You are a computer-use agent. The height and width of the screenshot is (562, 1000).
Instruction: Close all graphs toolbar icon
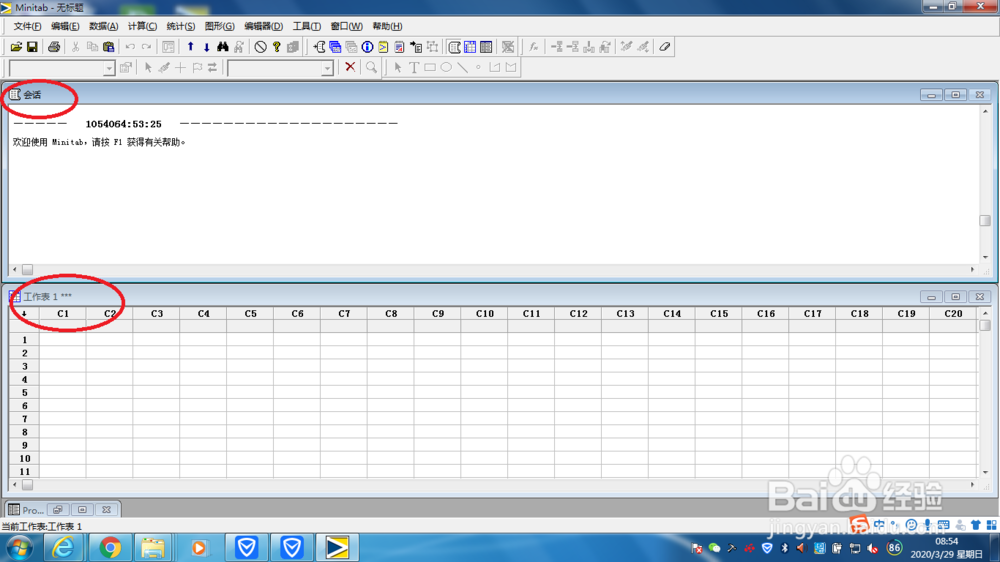click(508, 47)
